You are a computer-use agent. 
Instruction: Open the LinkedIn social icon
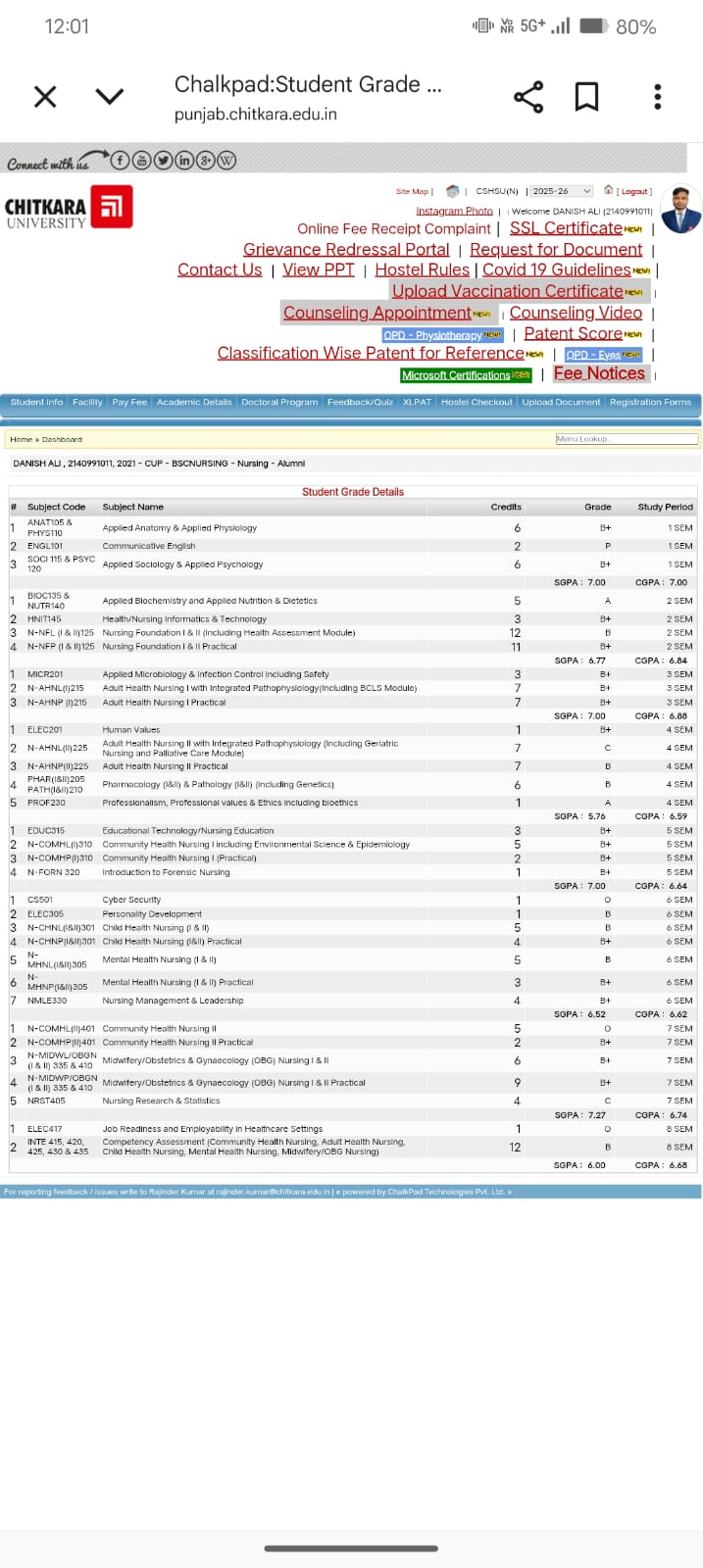(x=184, y=161)
